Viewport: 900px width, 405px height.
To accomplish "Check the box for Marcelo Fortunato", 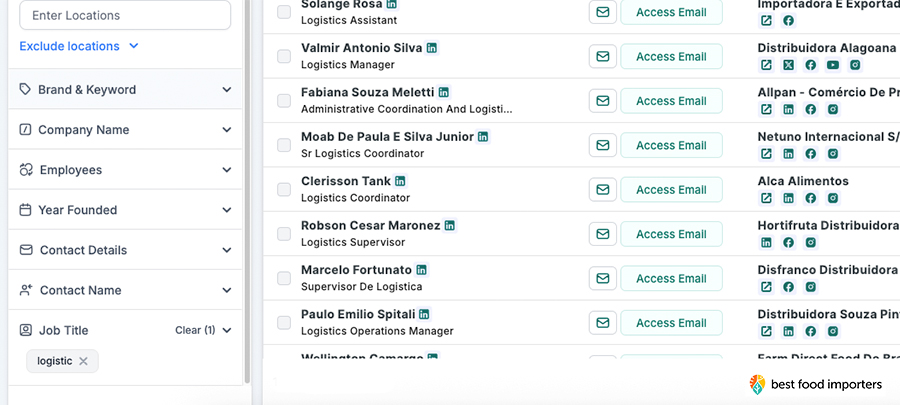I will point(284,278).
